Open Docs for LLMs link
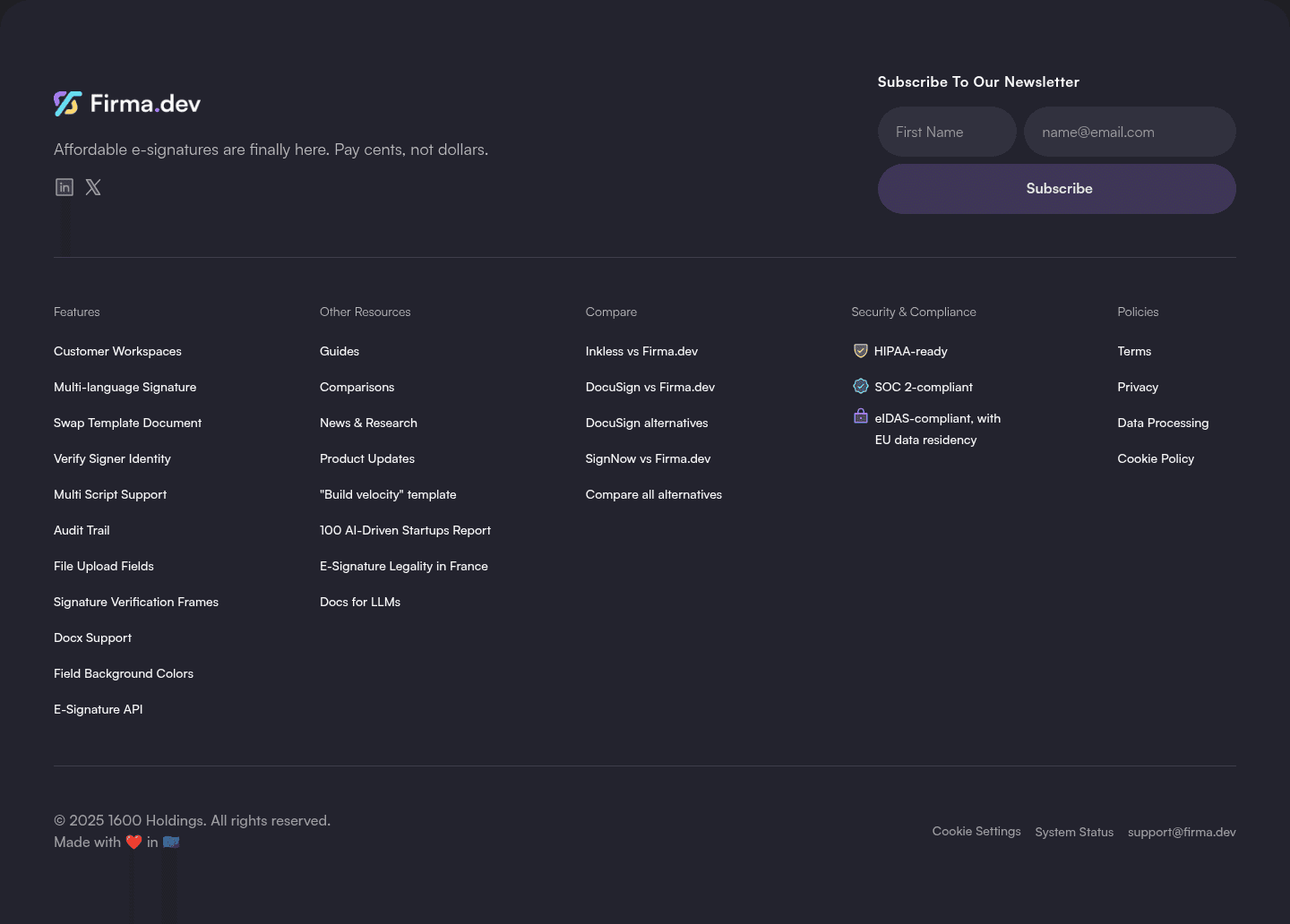 360,602
